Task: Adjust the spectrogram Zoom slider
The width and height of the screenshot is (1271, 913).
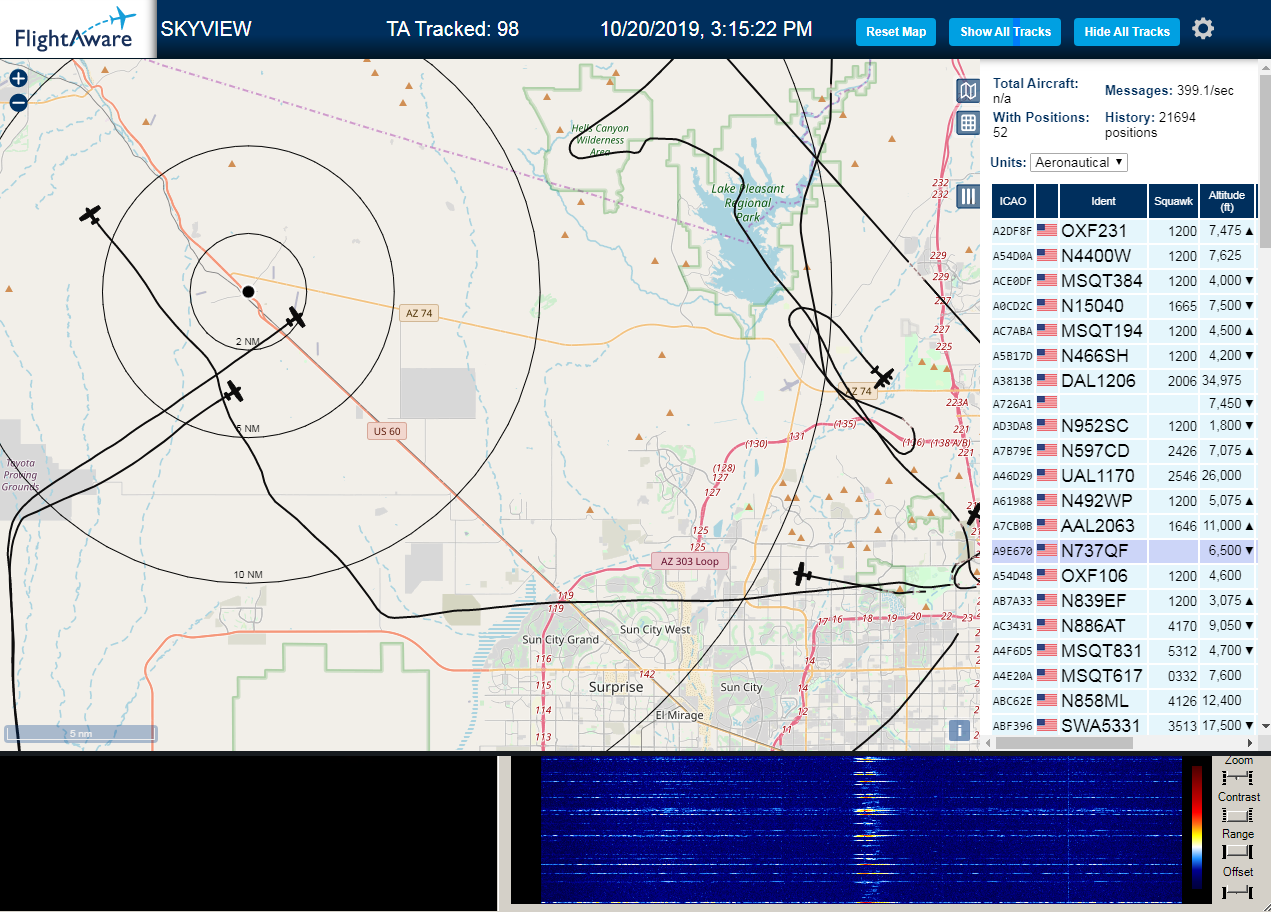Action: (x=1238, y=777)
